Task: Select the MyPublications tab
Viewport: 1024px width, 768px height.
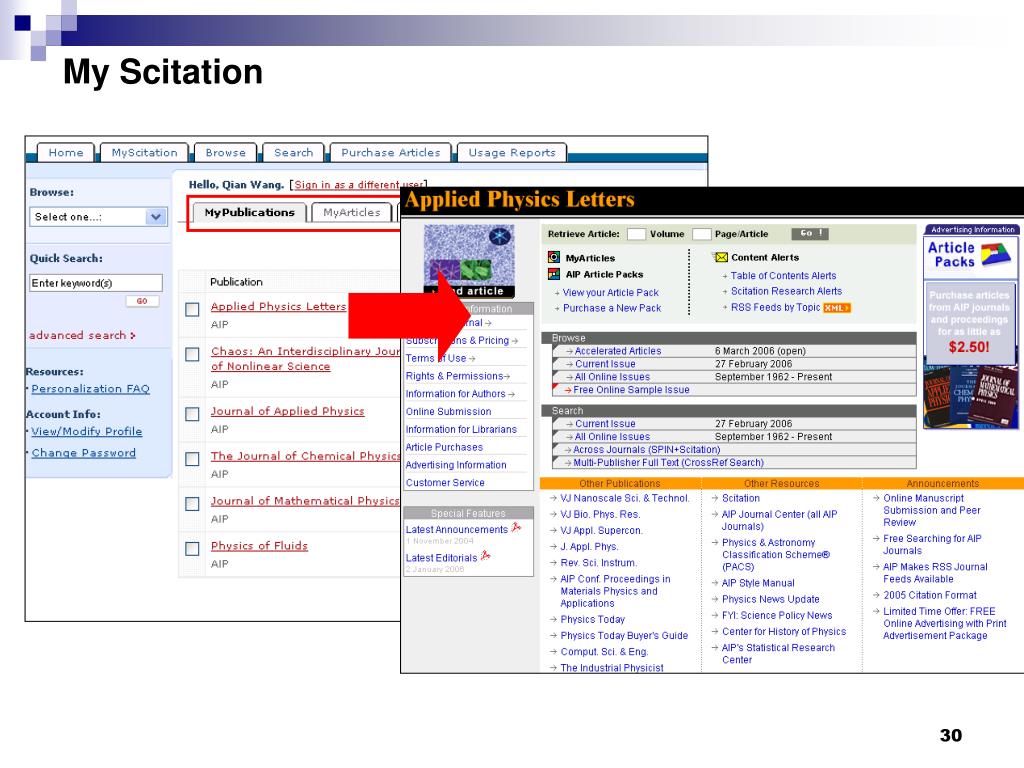Action: coord(249,212)
